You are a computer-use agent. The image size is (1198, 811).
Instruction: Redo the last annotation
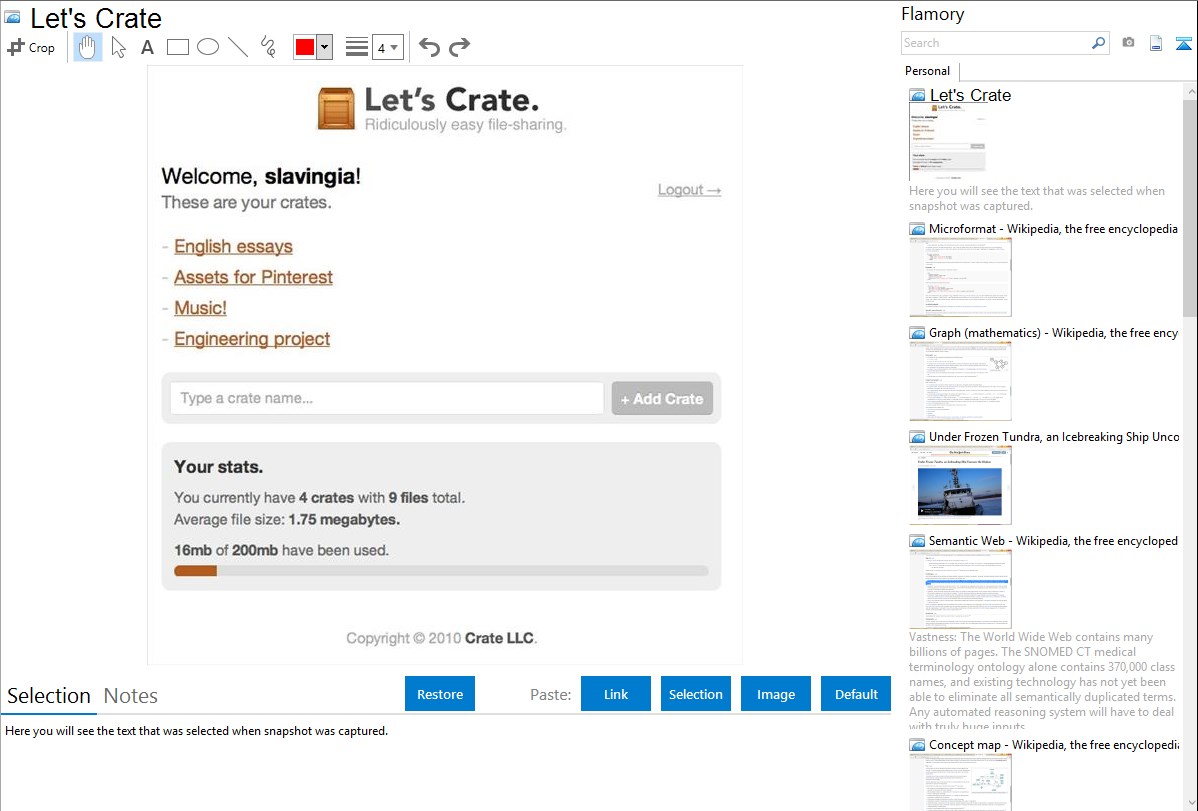click(x=459, y=47)
